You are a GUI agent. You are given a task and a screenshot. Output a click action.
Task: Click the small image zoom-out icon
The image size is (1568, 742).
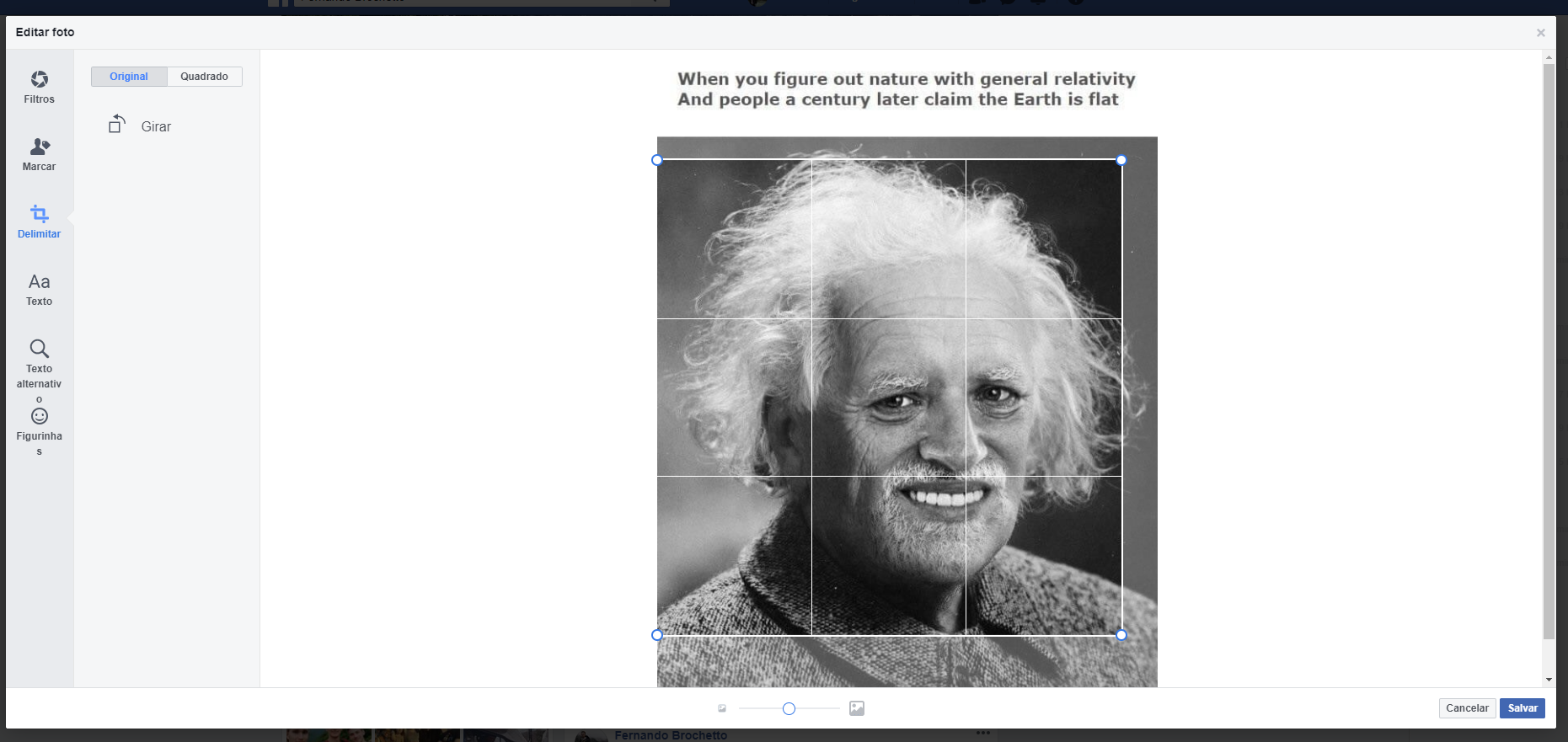click(x=722, y=708)
